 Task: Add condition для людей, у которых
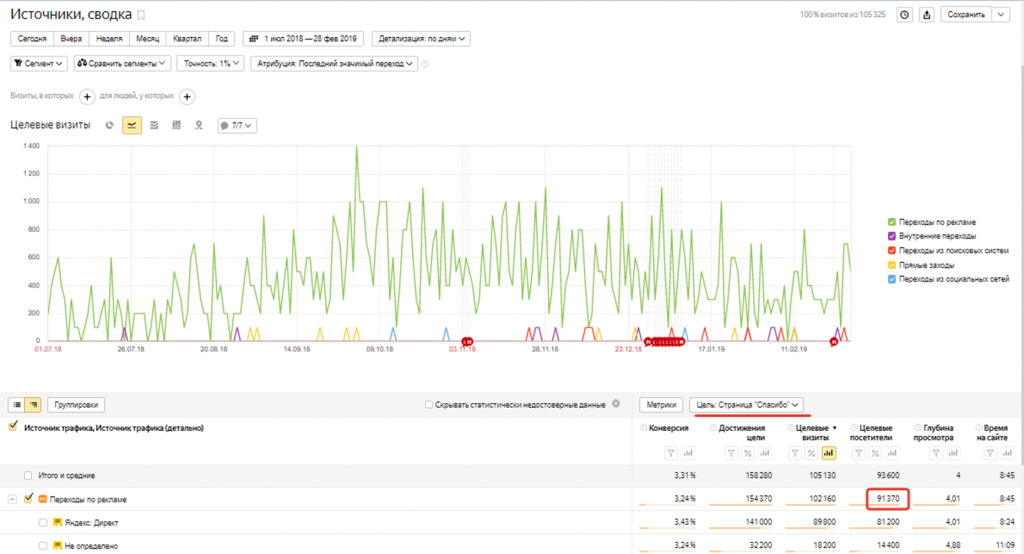pos(187,97)
